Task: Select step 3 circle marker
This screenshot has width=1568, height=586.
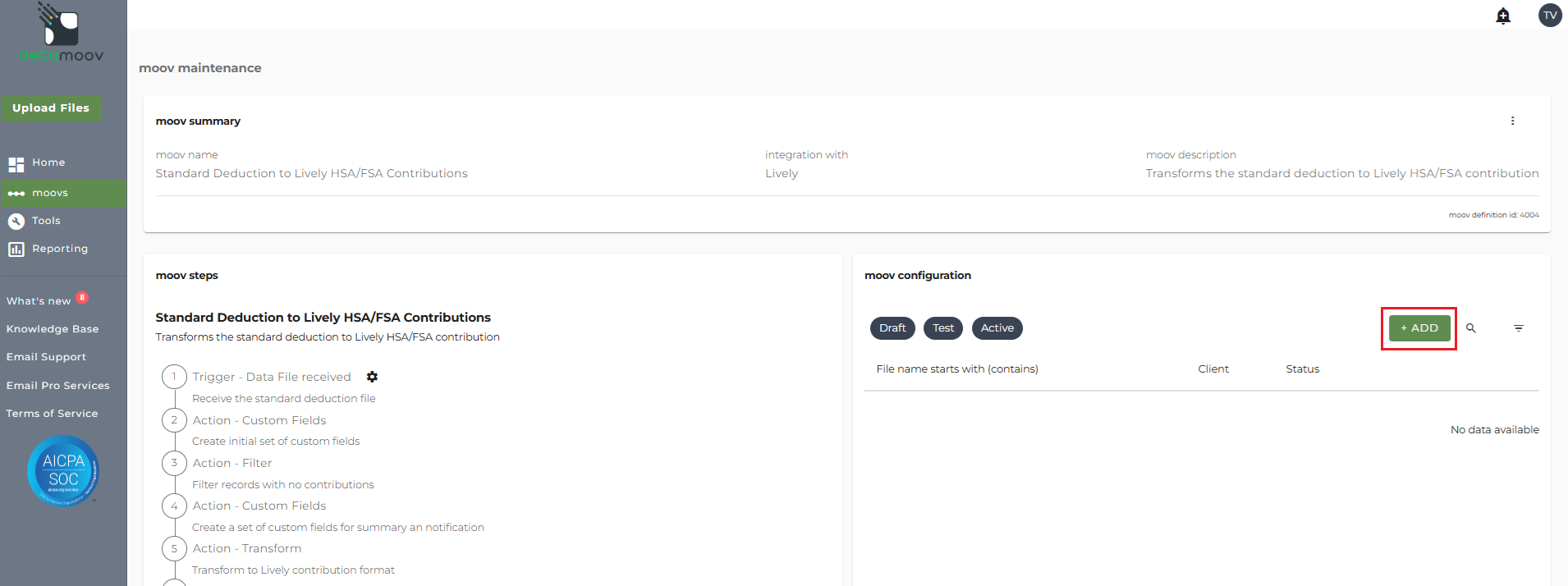Action: (x=174, y=463)
